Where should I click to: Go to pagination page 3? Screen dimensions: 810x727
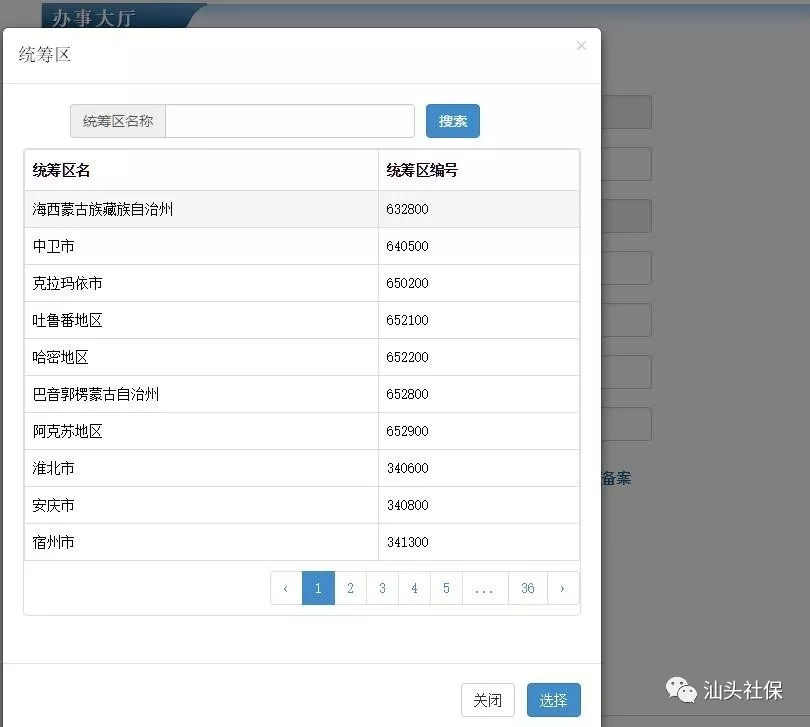click(x=382, y=588)
